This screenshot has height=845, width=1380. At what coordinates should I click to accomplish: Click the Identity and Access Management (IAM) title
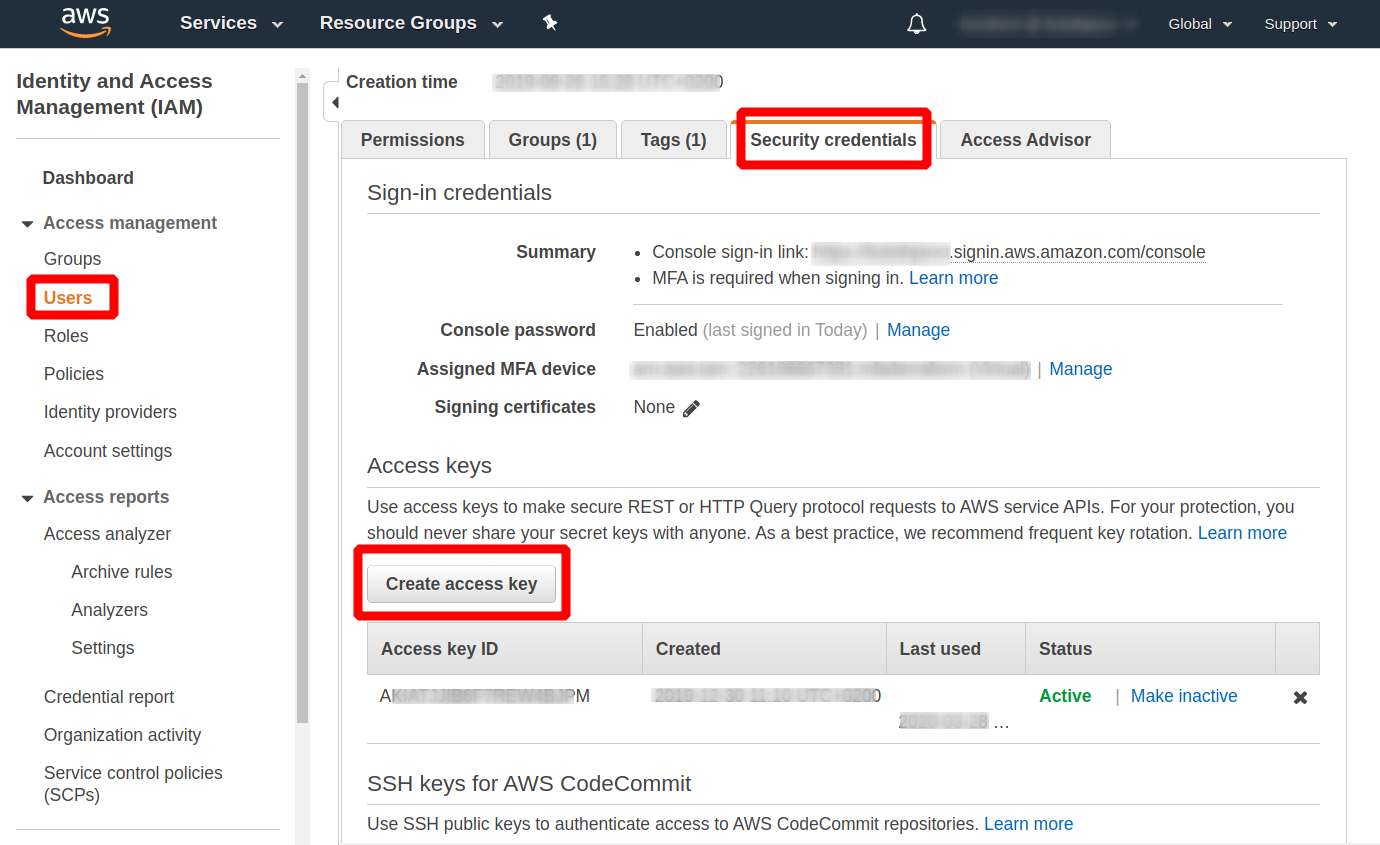click(114, 94)
